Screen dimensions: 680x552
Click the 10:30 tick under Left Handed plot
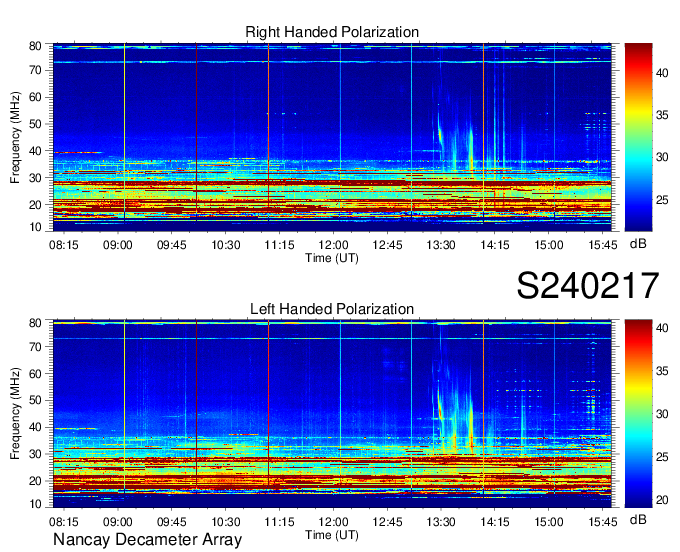tap(226, 522)
